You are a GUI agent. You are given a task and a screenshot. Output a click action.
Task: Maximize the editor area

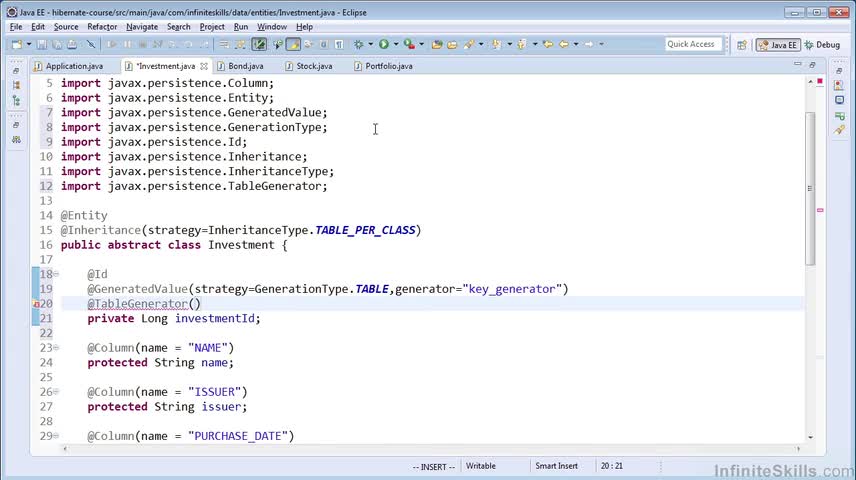812,64
